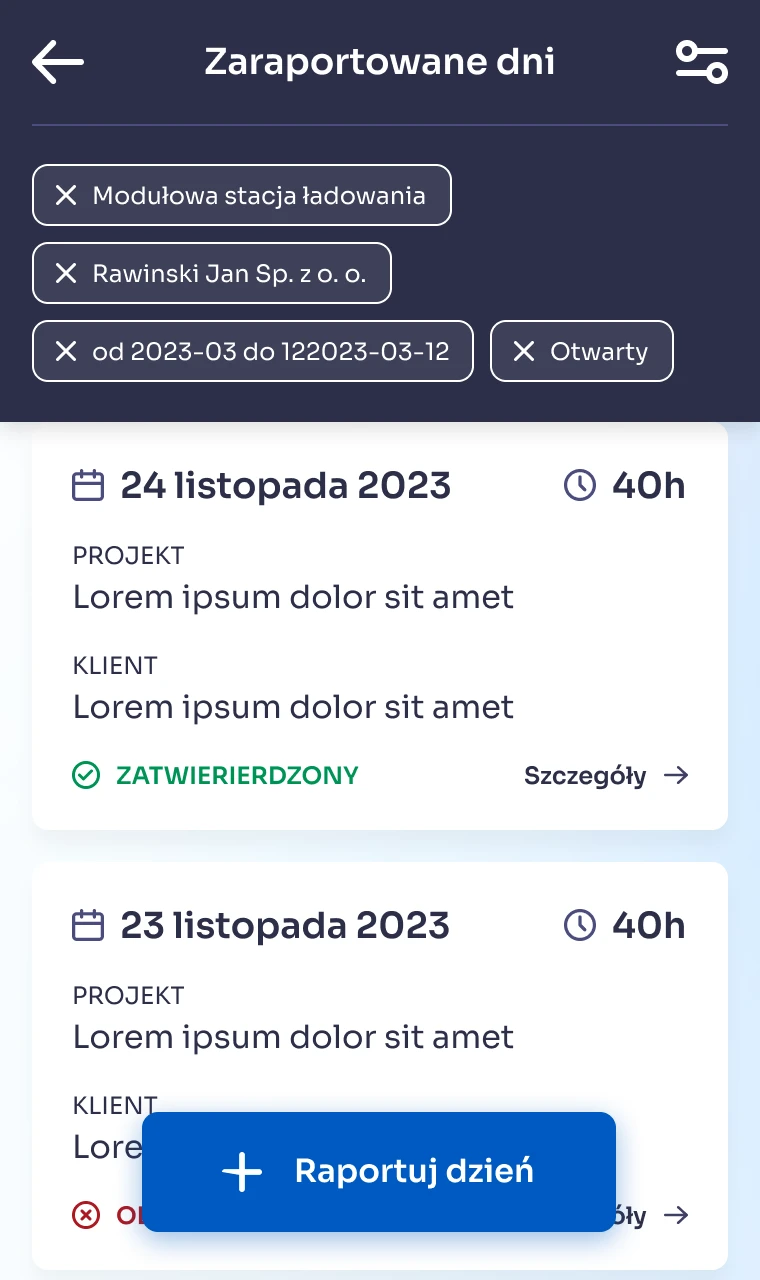Click the clock icon on 24 listopada card
This screenshot has width=760, height=1280.
(580, 486)
